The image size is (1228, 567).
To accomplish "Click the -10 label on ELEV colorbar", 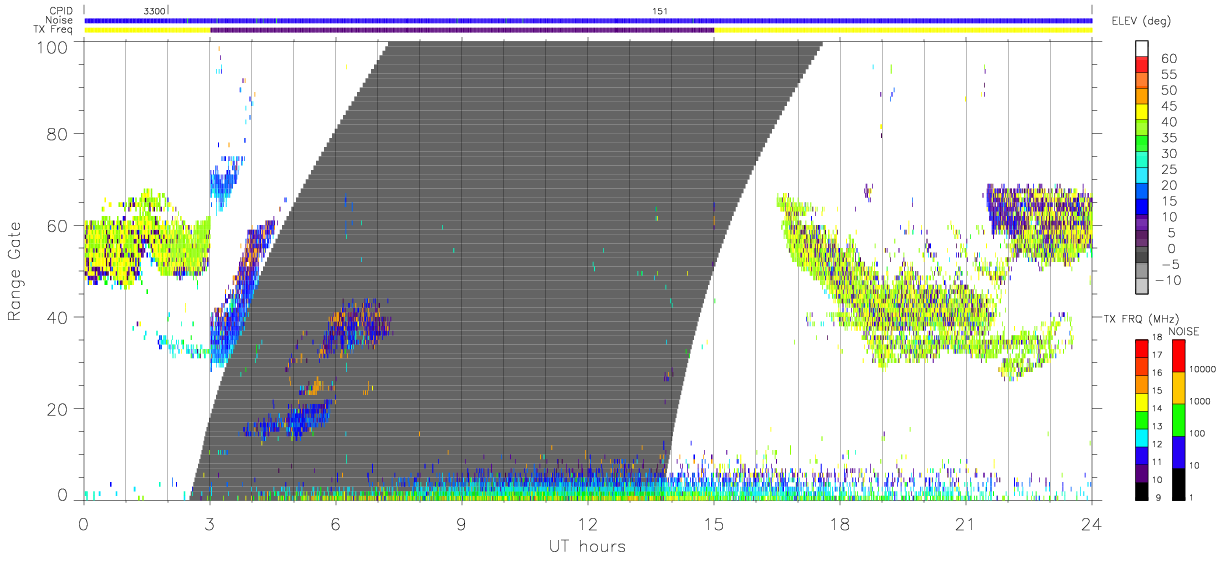I will (x=1170, y=280).
